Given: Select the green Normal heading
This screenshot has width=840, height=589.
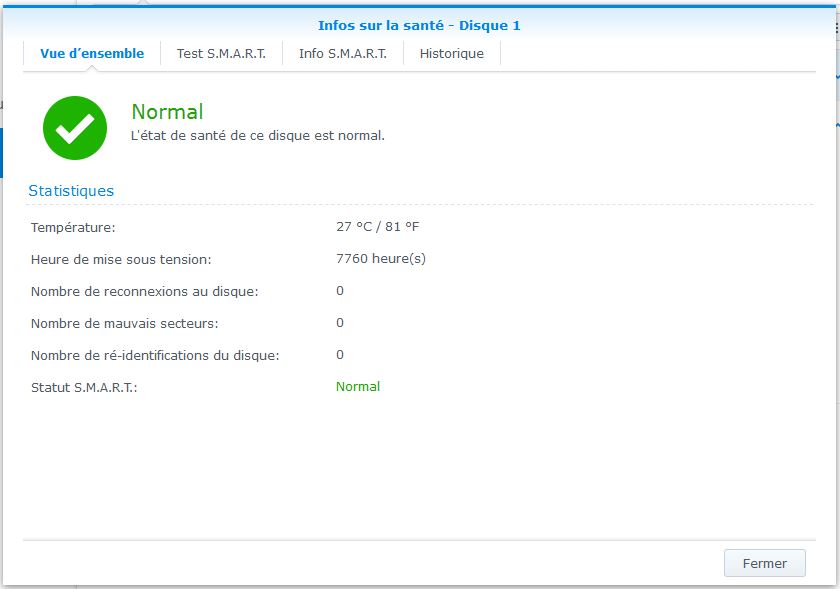Looking at the screenshot, I should (x=167, y=111).
